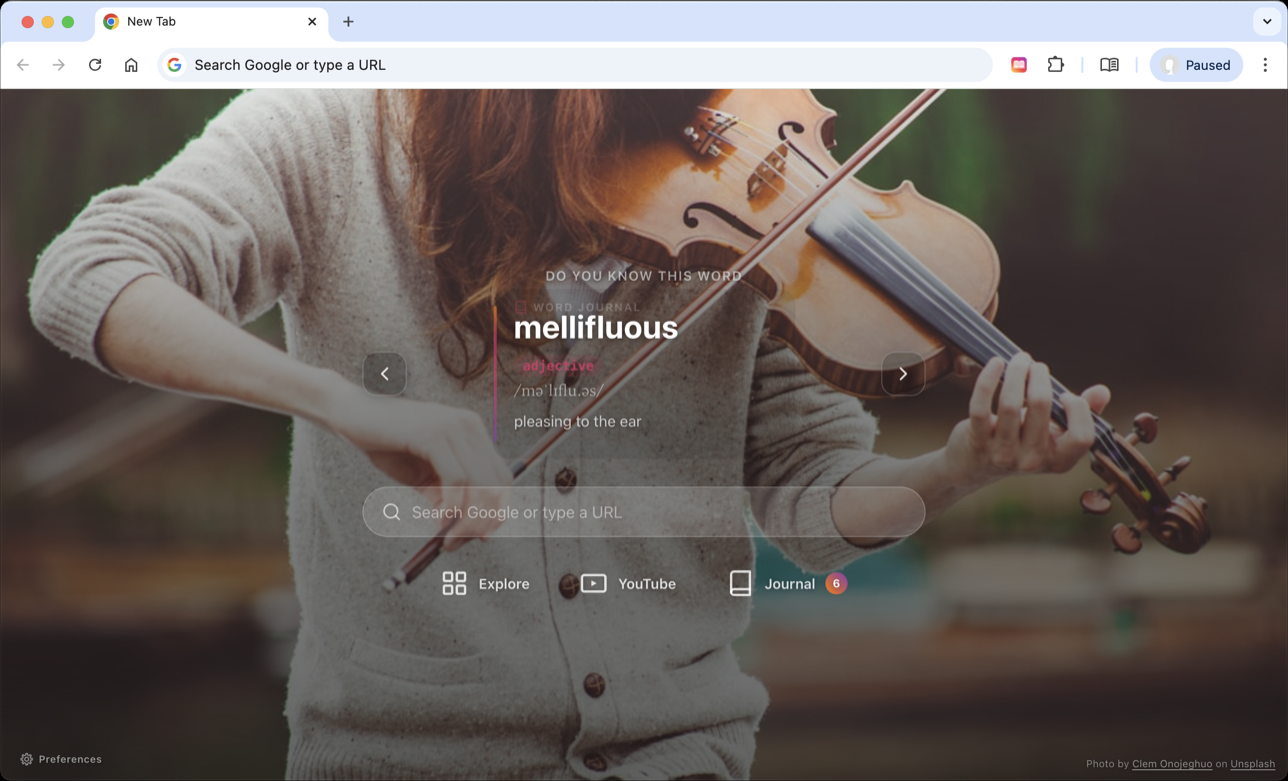Image resolution: width=1288 pixels, height=781 pixels.
Task: Show the previous vocabulary word
Action: click(384, 373)
